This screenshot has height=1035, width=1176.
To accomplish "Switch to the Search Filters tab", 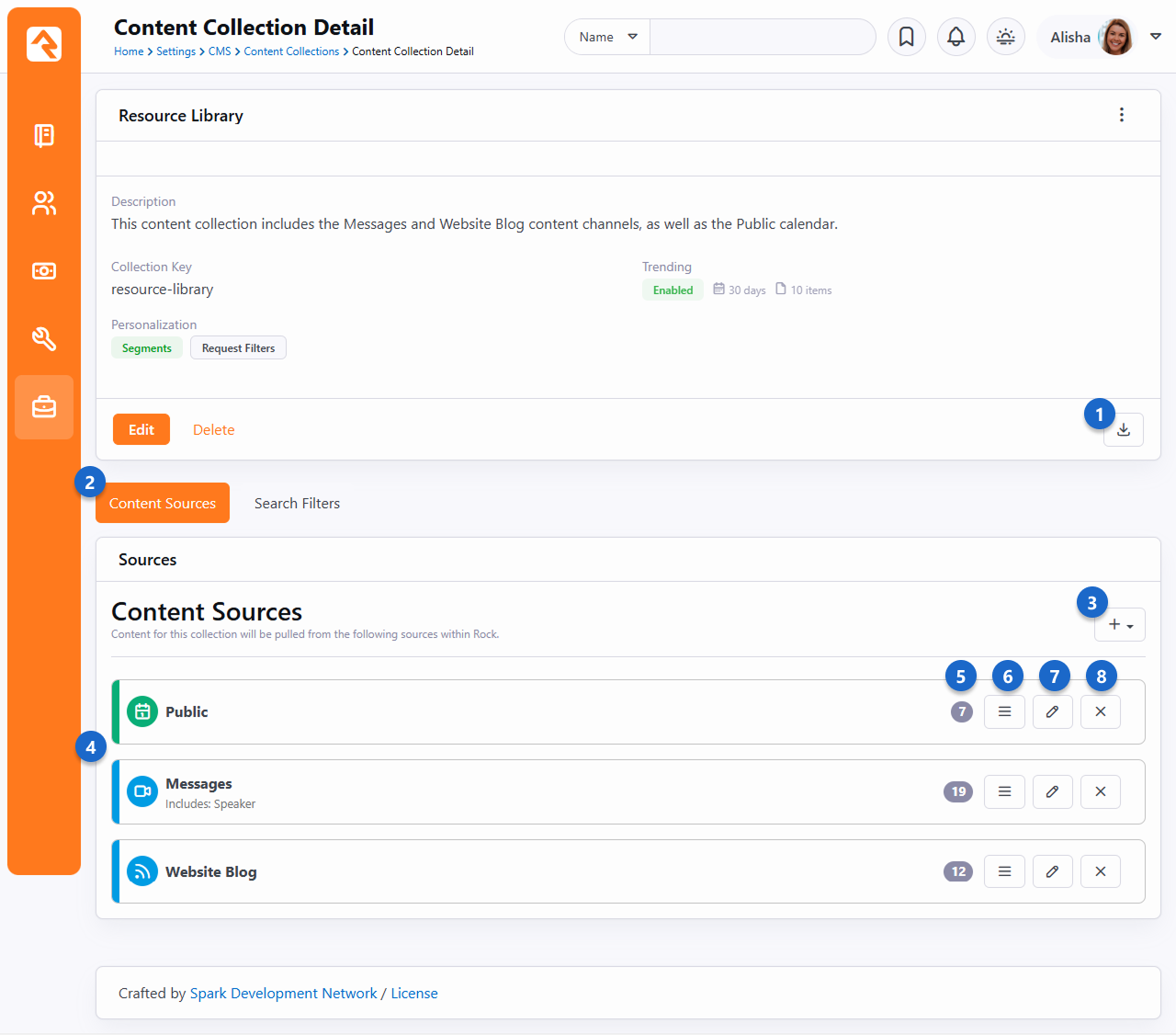I will tap(297, 503).
